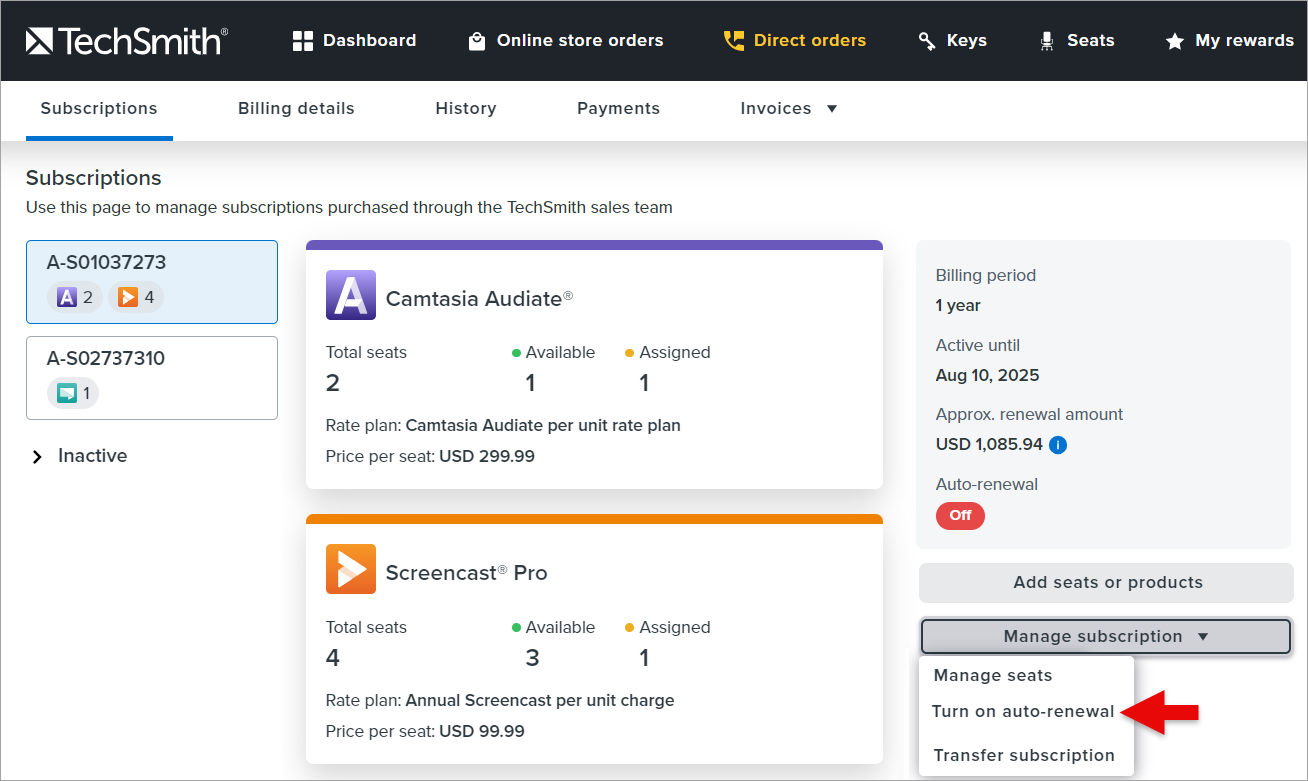The width and height of the screenshot is (1308, 781).
Task: Click the red auto-renewal Off badge
Action: (x=960, y=516)
